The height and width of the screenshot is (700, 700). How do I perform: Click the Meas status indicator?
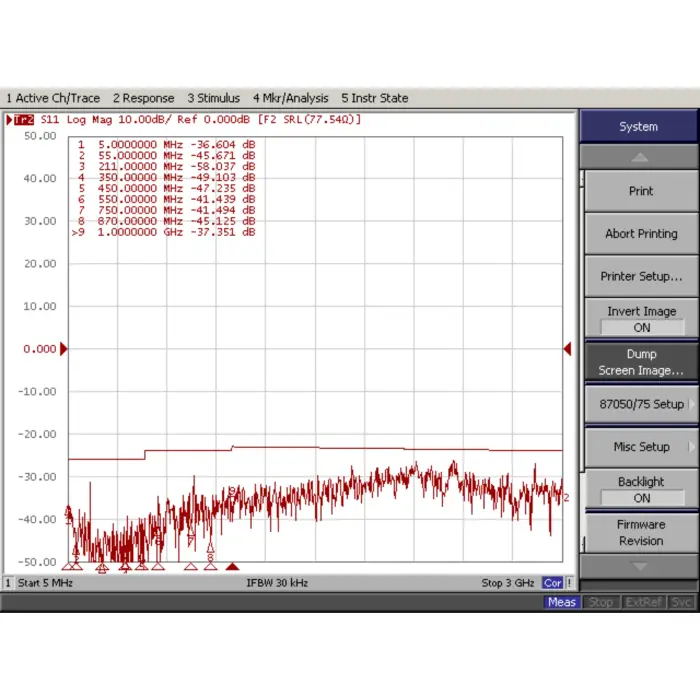pos(562,602)
